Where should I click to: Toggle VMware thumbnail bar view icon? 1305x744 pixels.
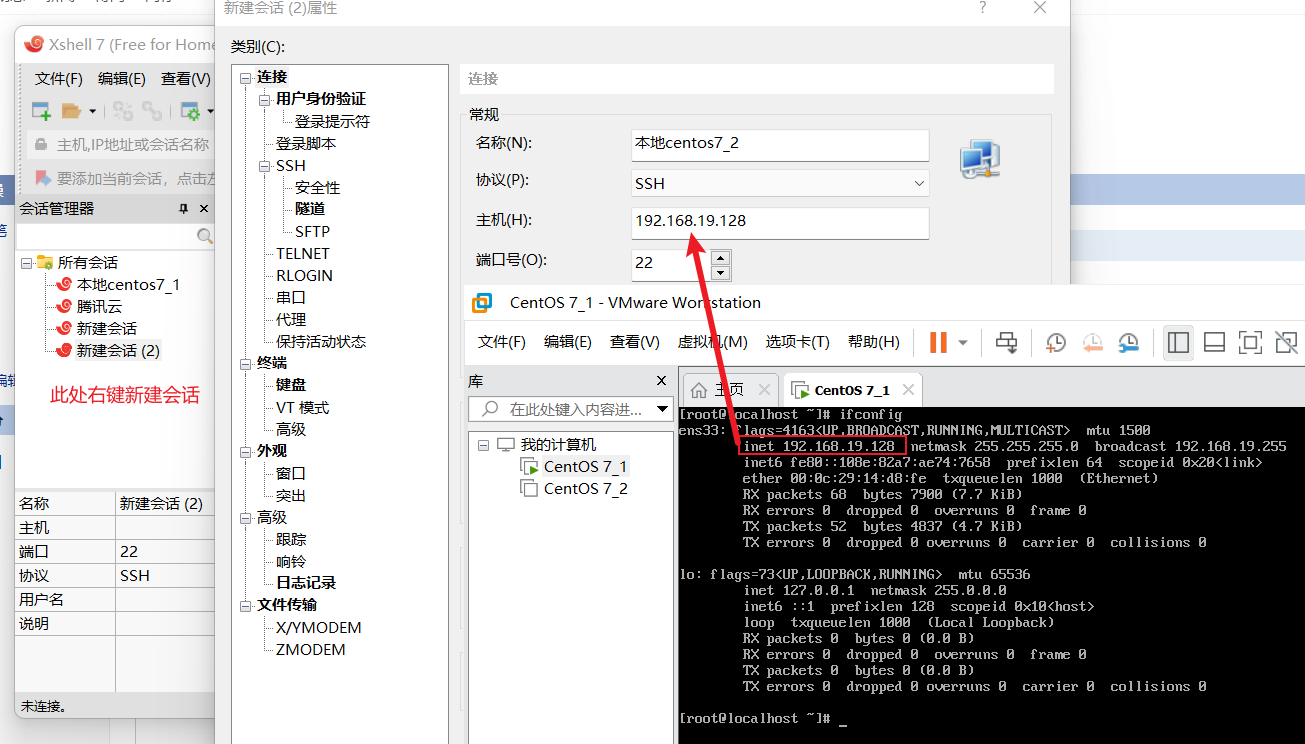(1214, 342)
